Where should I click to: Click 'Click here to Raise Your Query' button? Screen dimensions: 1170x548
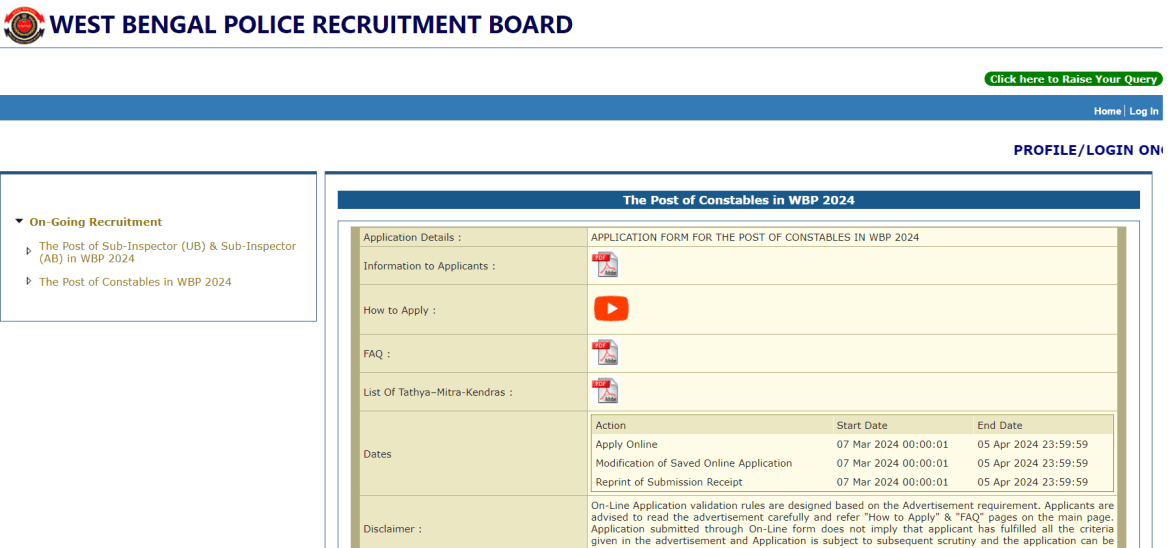1073,79
